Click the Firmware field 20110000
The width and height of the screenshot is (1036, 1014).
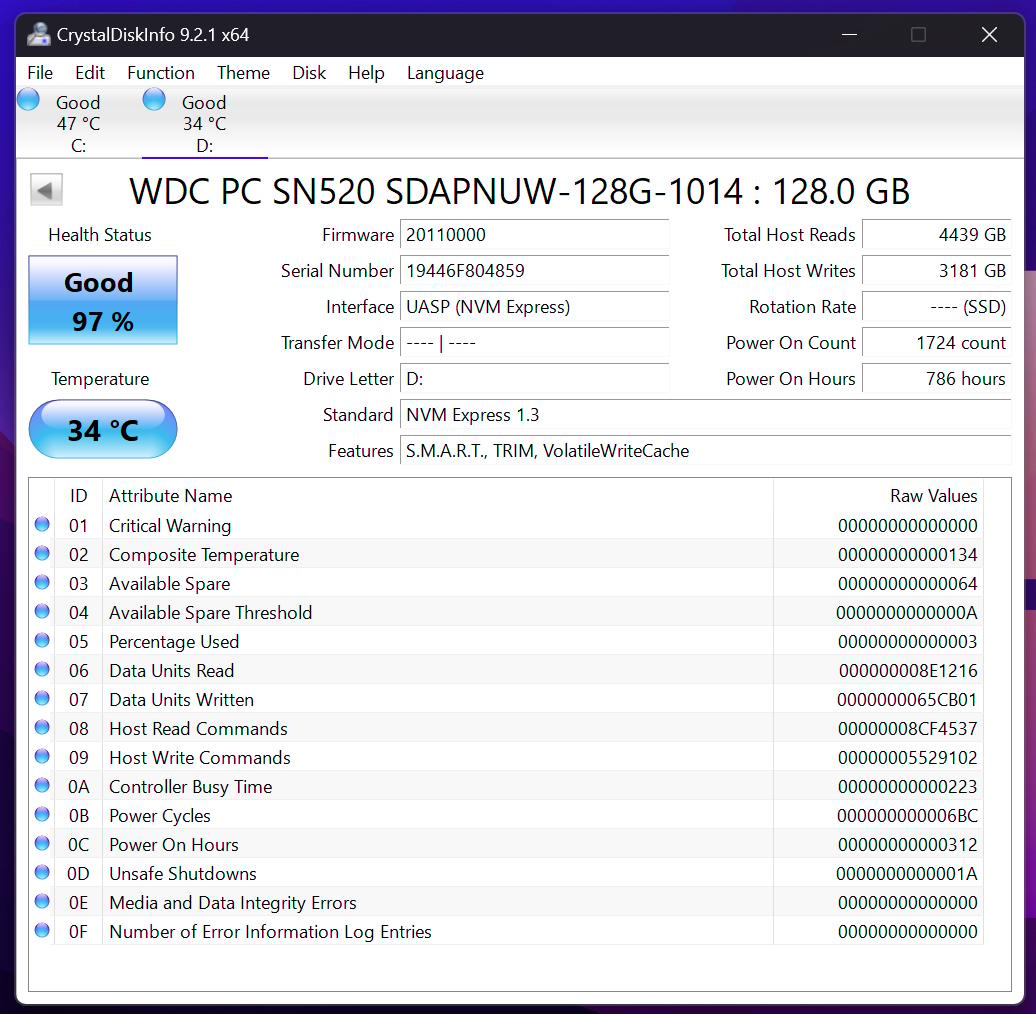[x=534, y=235]
